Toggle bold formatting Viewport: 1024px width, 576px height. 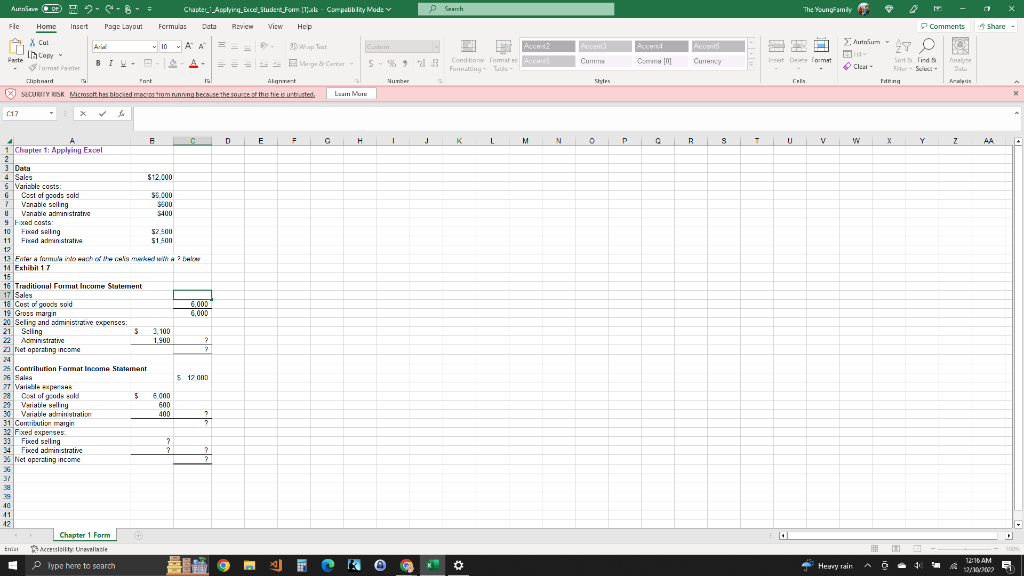tap(97, 62)
